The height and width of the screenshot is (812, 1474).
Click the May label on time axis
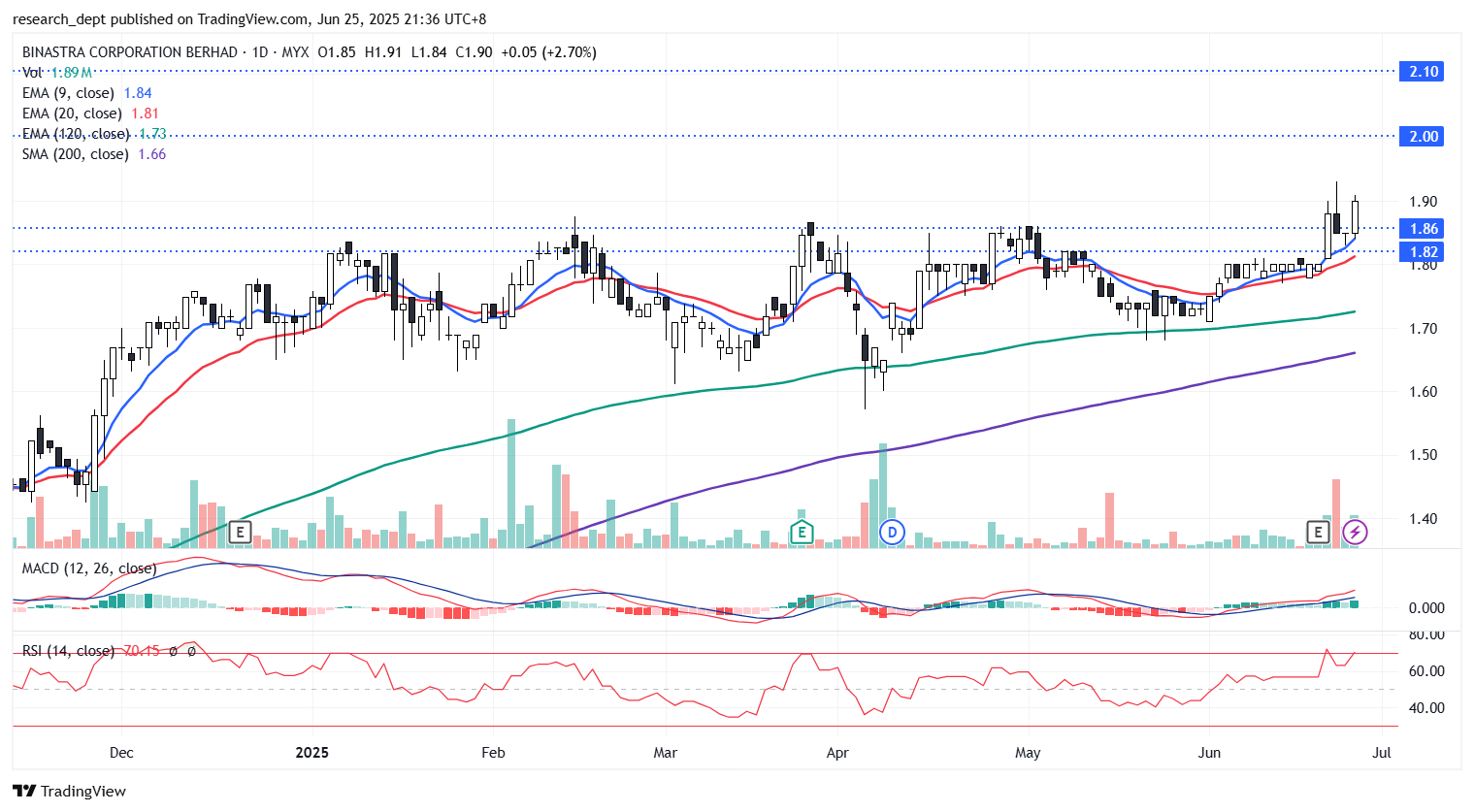(1028, 753)
